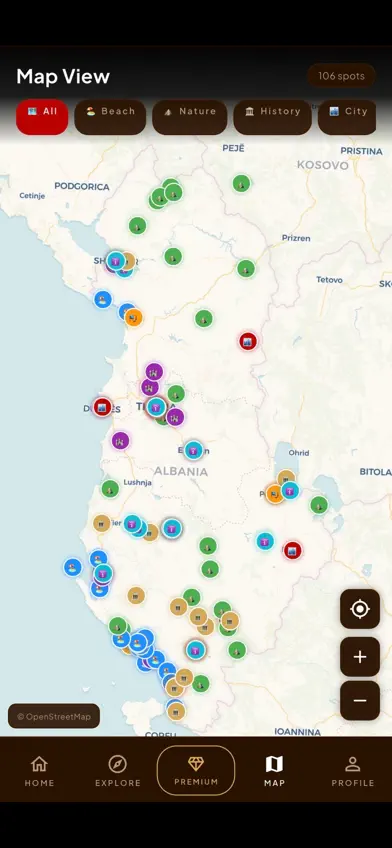Tap the green marker west of Lushnja

tap(110, 489)
